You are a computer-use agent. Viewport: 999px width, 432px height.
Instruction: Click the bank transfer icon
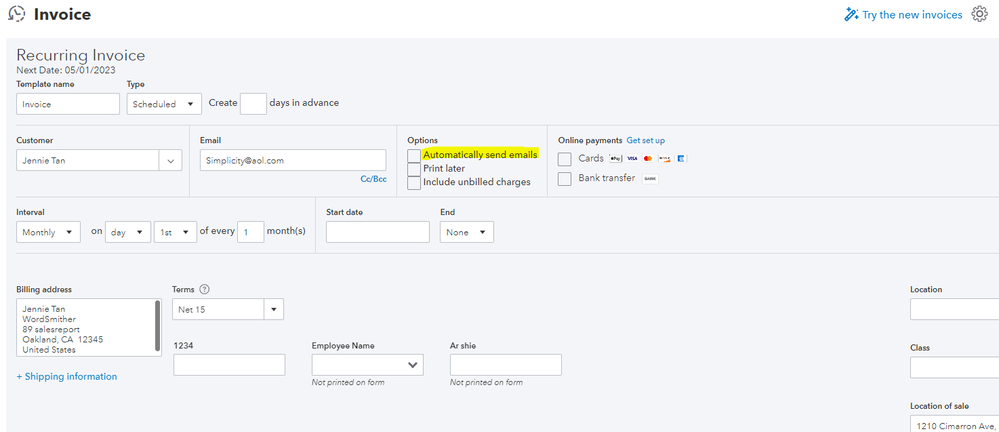coord(650,178)
